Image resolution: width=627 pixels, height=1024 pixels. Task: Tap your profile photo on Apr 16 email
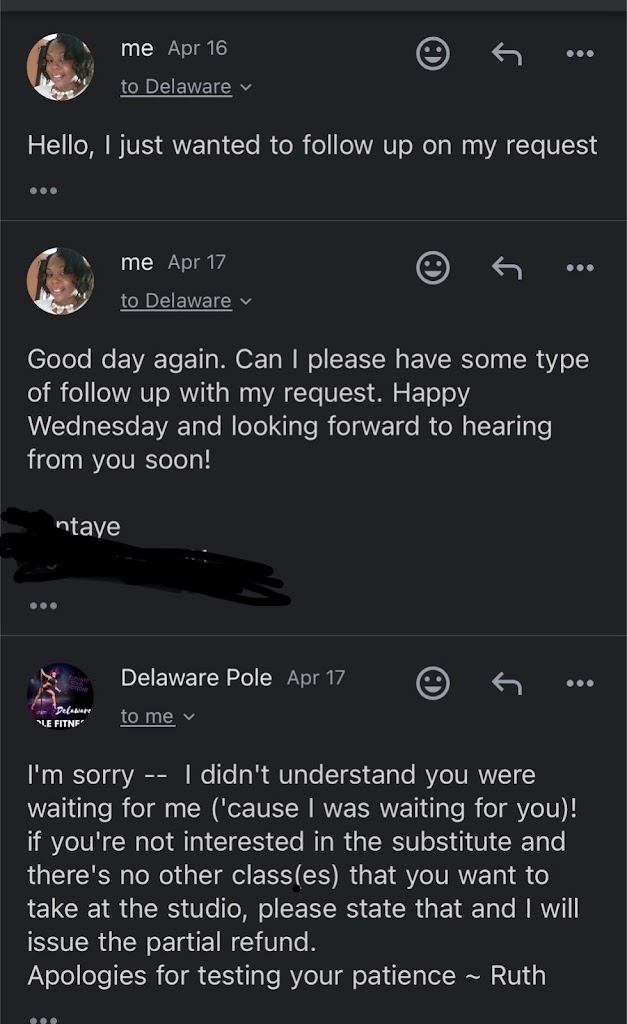pyautogui.click(x=60, y=67)
